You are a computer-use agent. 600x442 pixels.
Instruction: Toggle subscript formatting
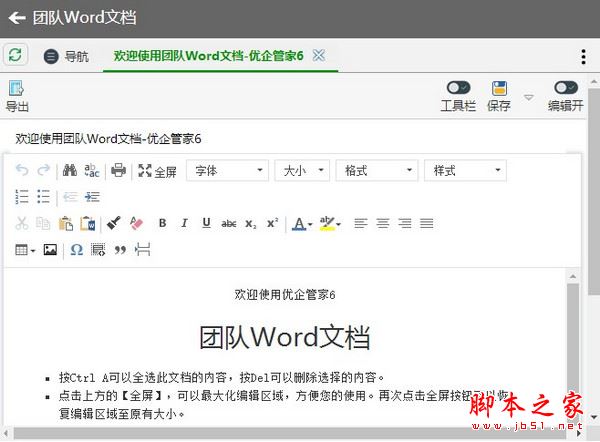tap(251, 223)
